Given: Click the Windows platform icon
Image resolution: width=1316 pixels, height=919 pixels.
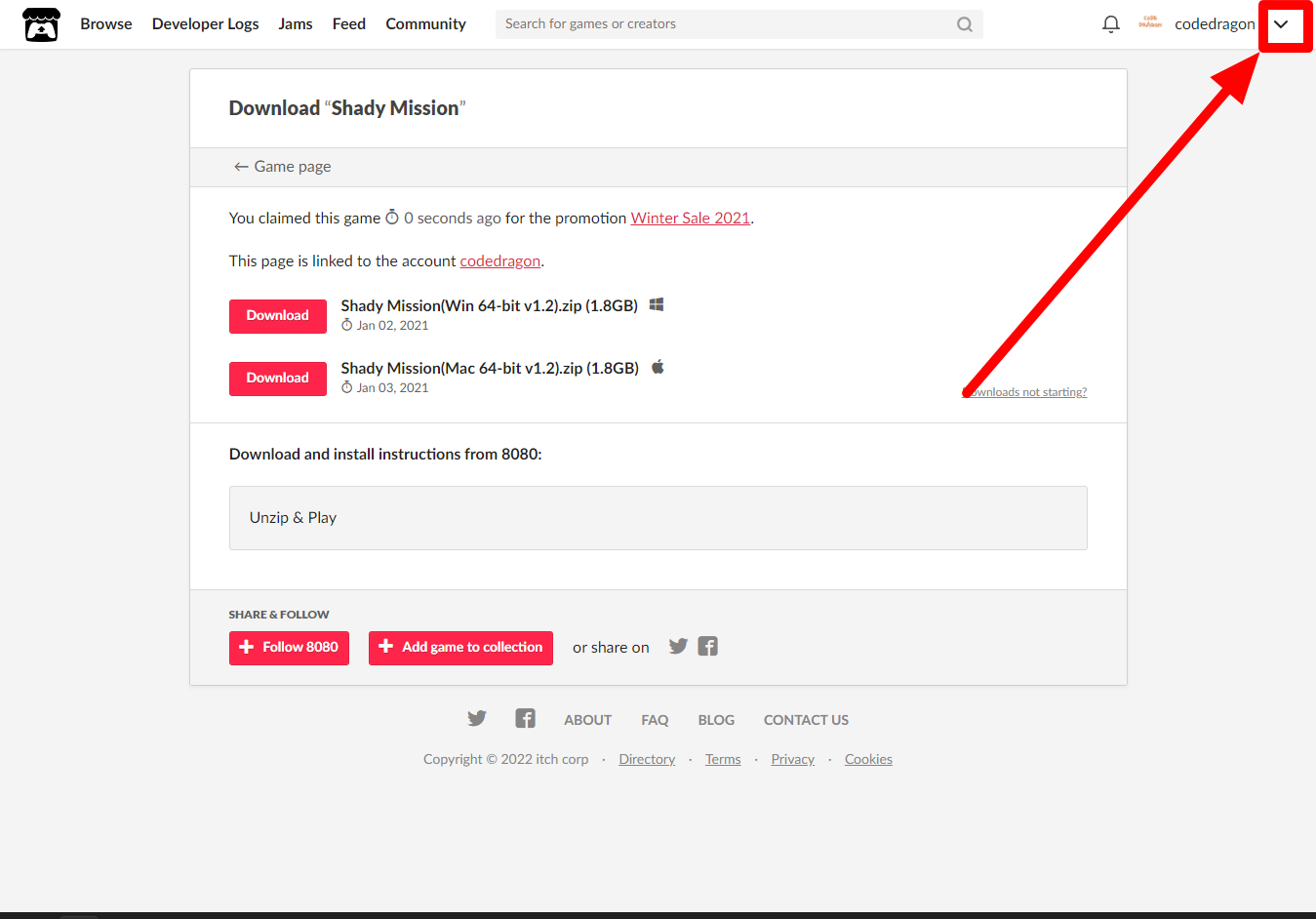Looking at the screenshot, I should [657, 304].
